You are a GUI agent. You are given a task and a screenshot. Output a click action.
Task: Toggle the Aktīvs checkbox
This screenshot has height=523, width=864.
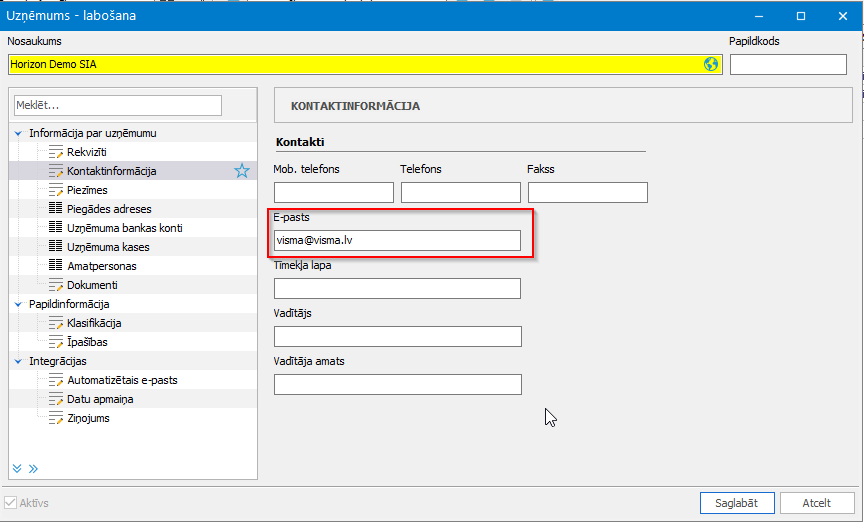tap(10, 503)
